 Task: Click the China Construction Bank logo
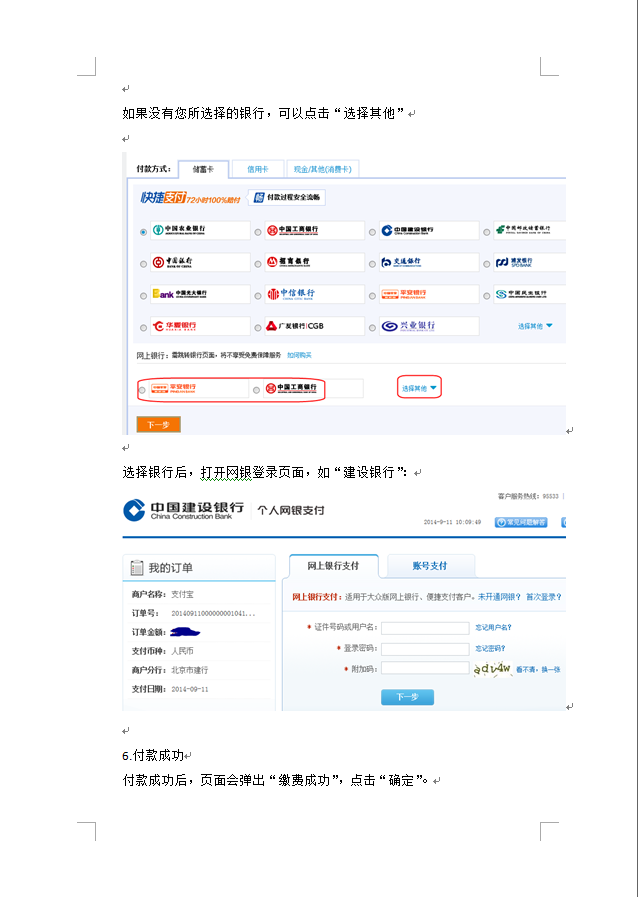(184, 510)
